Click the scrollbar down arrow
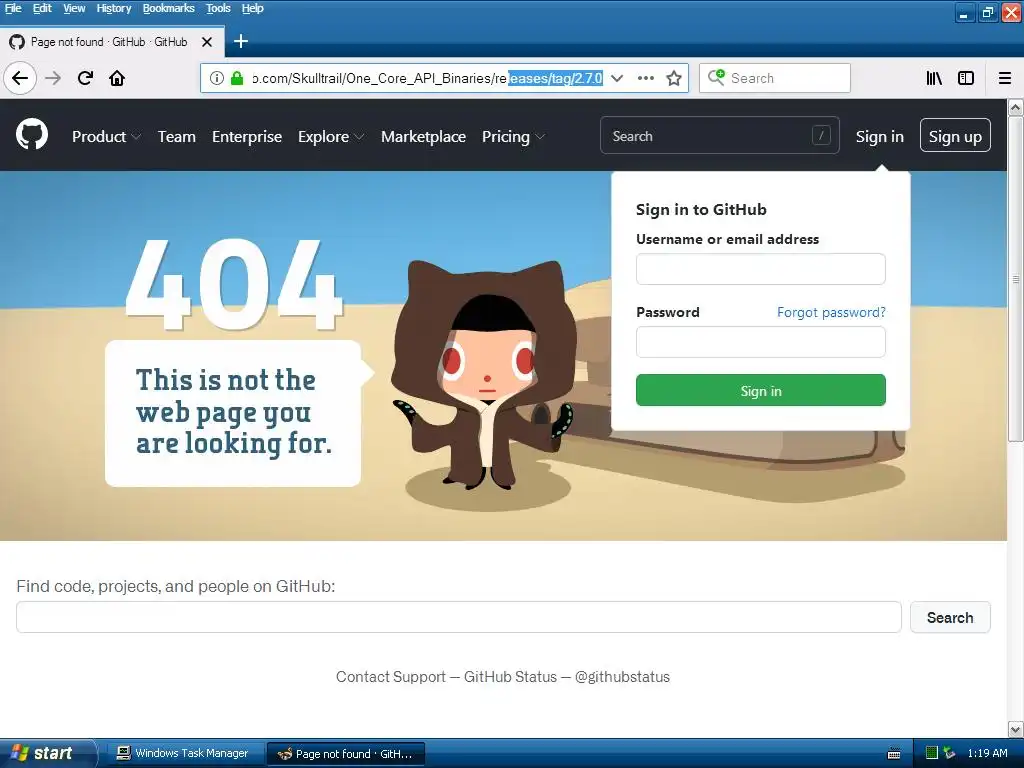The image size is (1024, 768). [x=1016, y=729]
